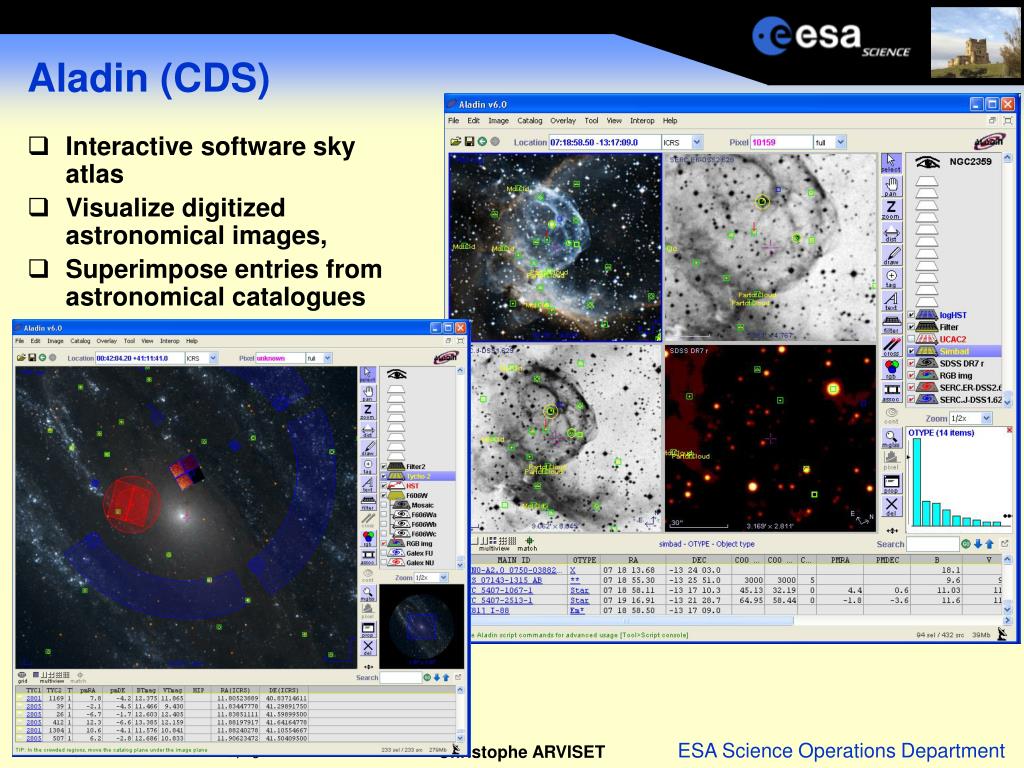Enable the Galex FU layer checkbox
The width and height of the screenshot is (1024, 768).
point(383,553)
